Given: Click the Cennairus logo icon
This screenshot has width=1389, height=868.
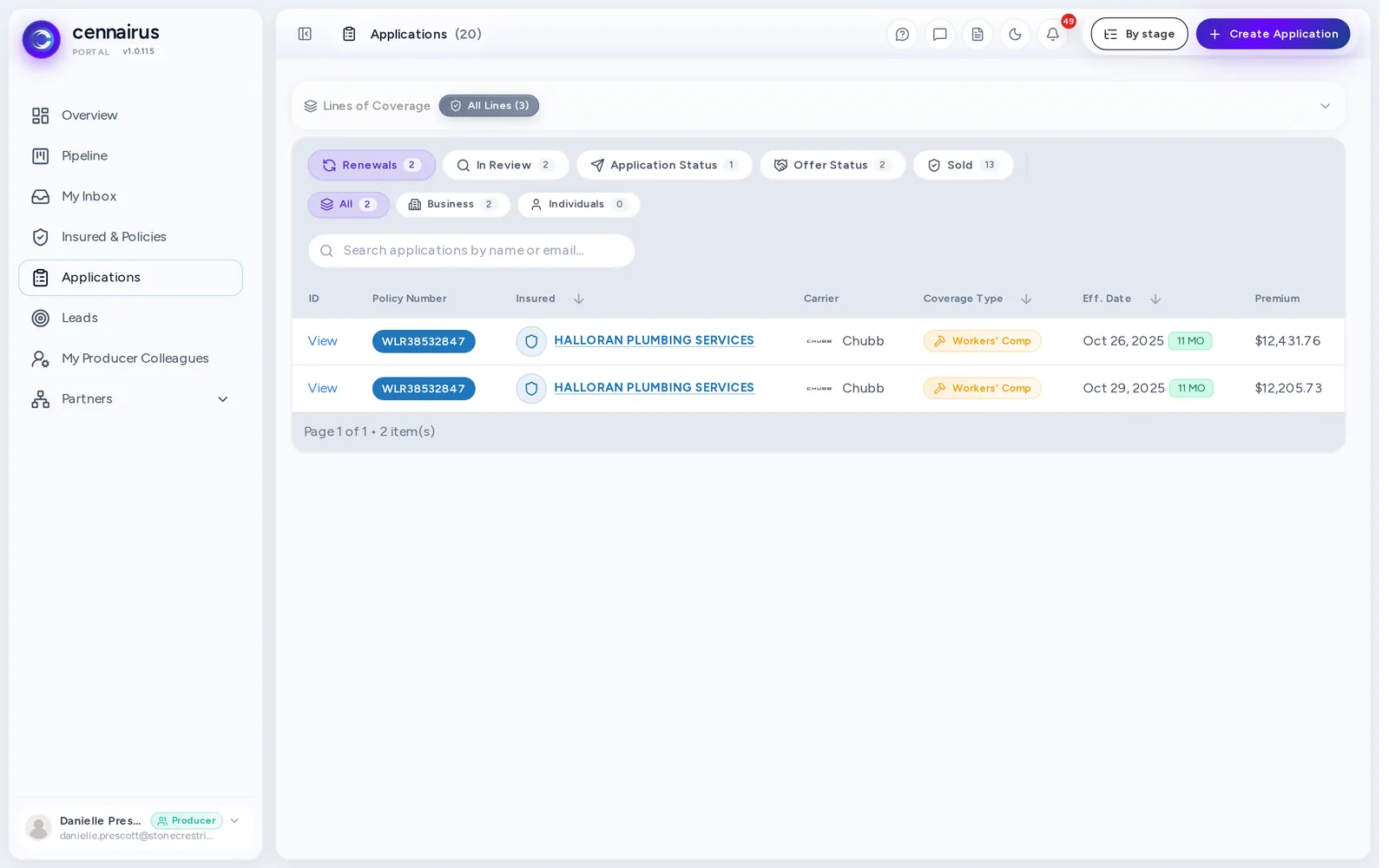Looking at the screenshot, I should pyautogui.click(x=42, y=39).
